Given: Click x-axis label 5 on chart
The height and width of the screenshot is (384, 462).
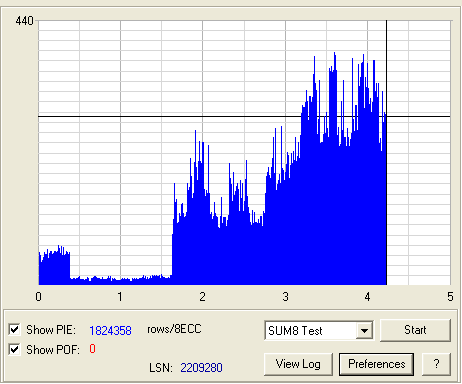Looking at the screenshot, I should pyautogui.click(x=450, y=297).
